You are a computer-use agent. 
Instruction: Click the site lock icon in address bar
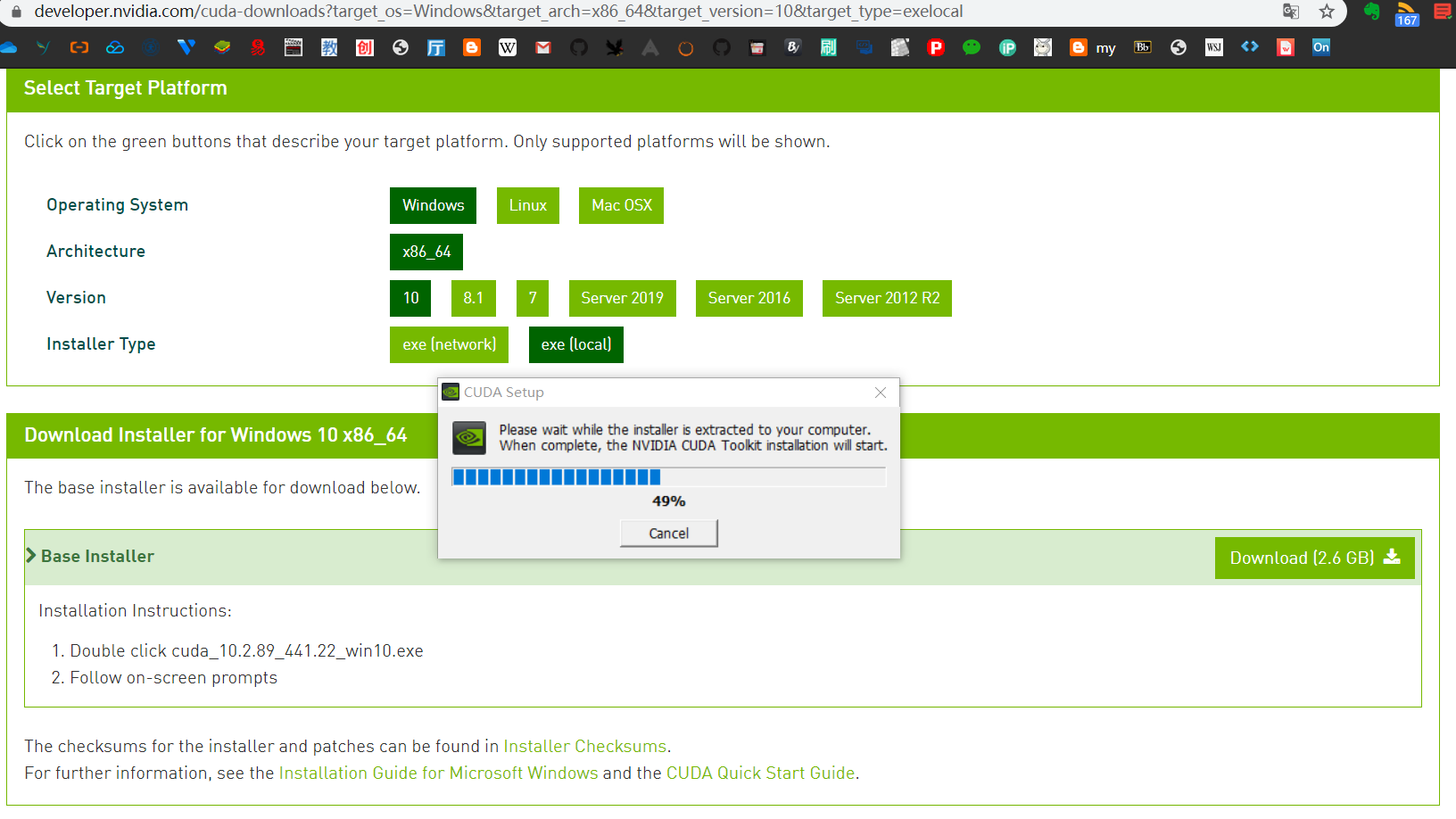tap(16, 12)
